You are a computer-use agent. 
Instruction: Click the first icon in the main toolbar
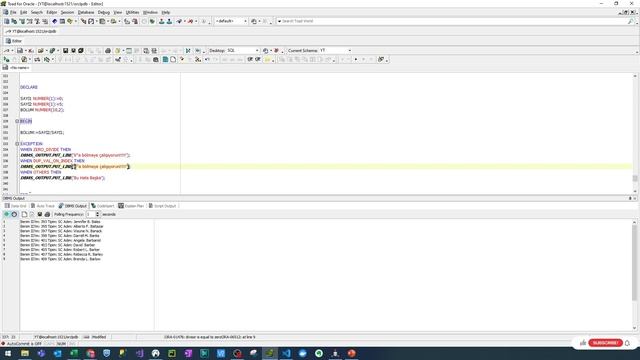click(7, 21)
